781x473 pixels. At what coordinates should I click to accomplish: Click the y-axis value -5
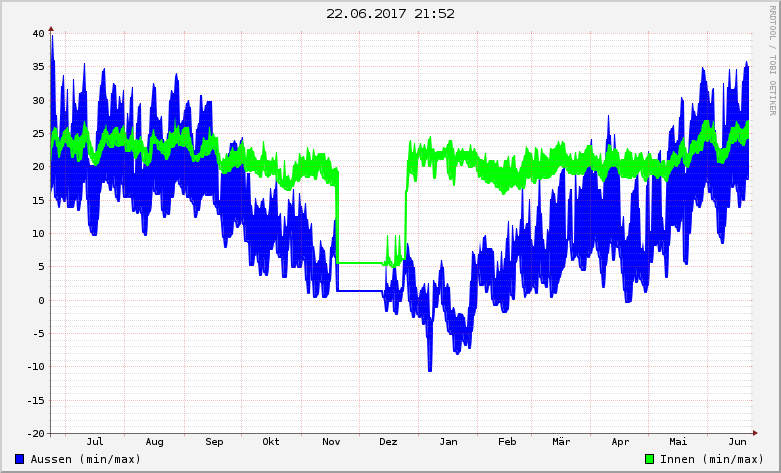[38, 334]
